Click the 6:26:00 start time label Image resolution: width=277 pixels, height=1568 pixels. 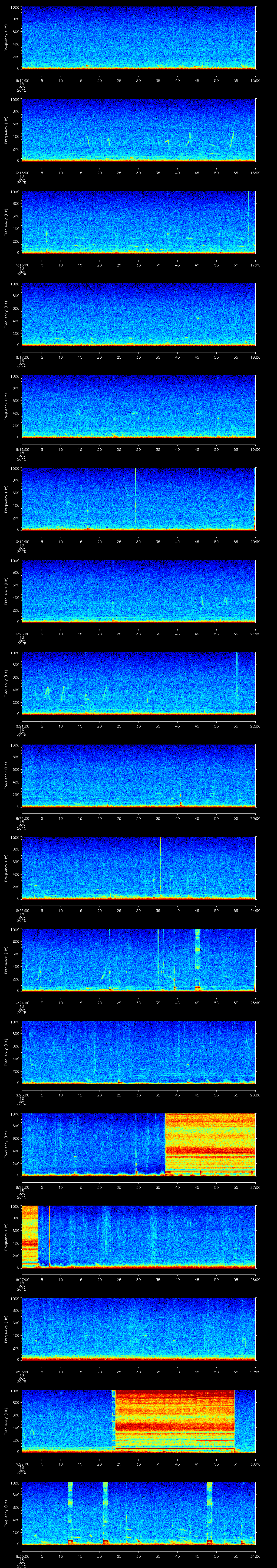[x=22, y=1187]
